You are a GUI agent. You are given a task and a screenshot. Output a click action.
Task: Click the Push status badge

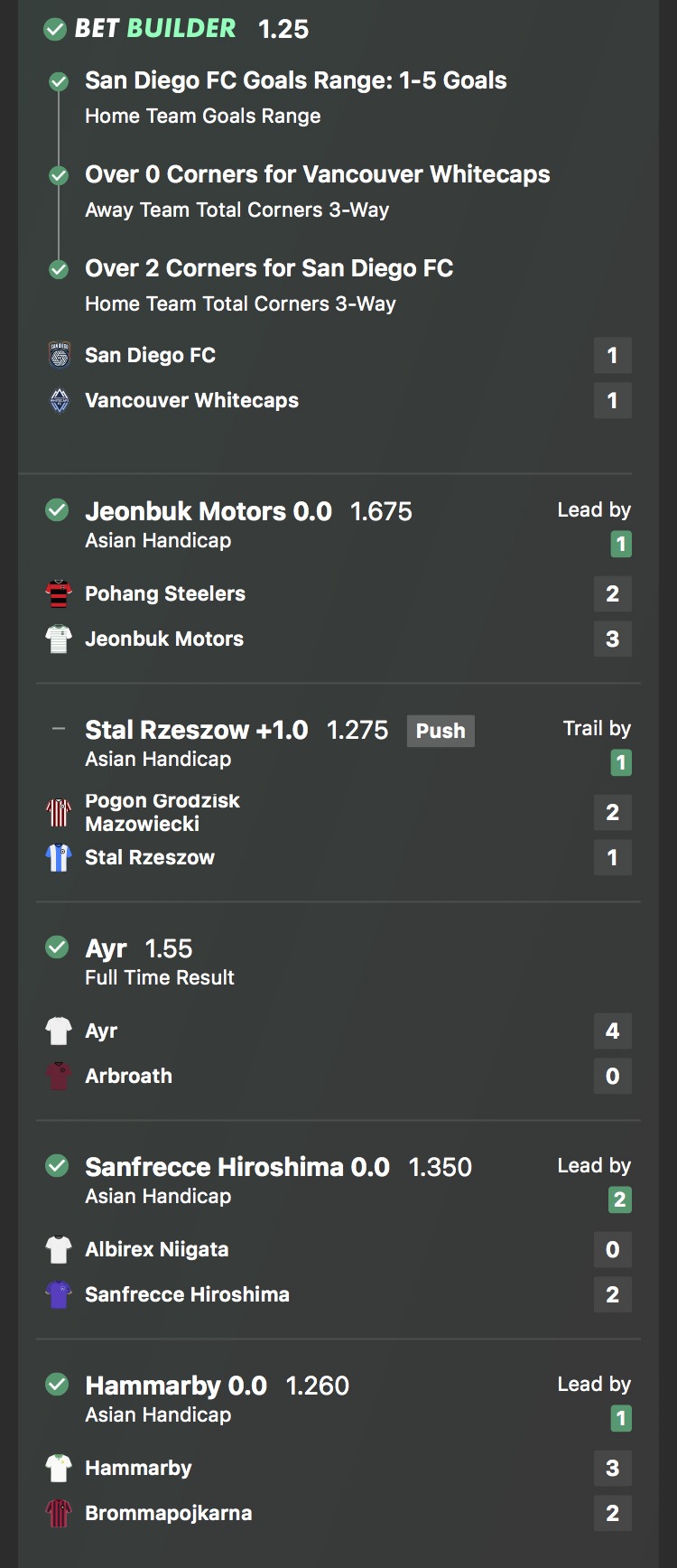coord(441,731)
